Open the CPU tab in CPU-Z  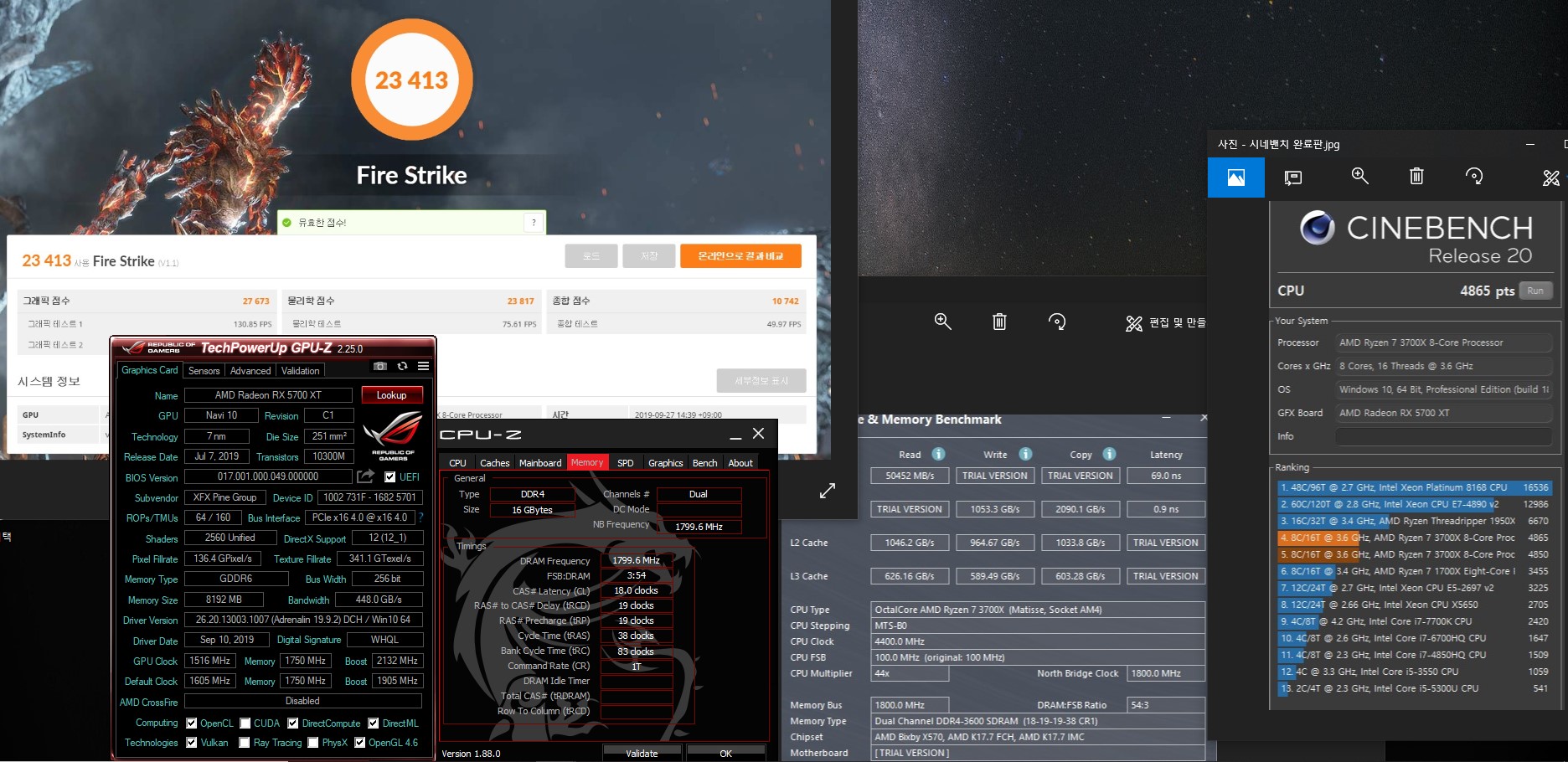457,462
